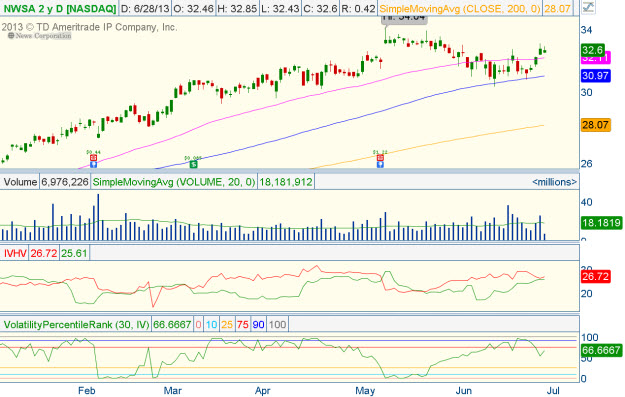The height and width of the screenshot is (397, 625).
Task: Click the May red earnings marker
Action: [x=380, y=158]
